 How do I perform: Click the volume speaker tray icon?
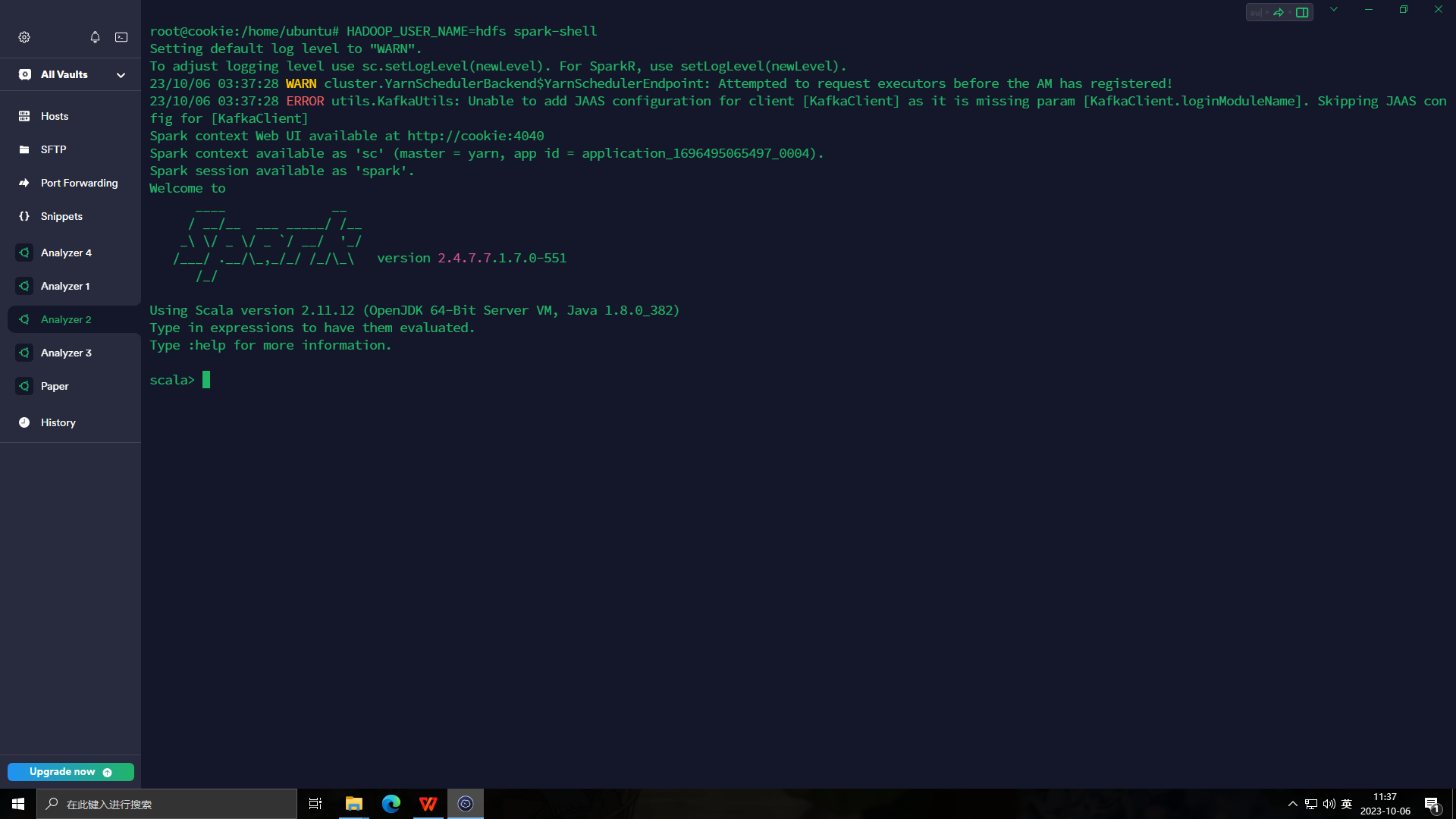pos(1329,804)
